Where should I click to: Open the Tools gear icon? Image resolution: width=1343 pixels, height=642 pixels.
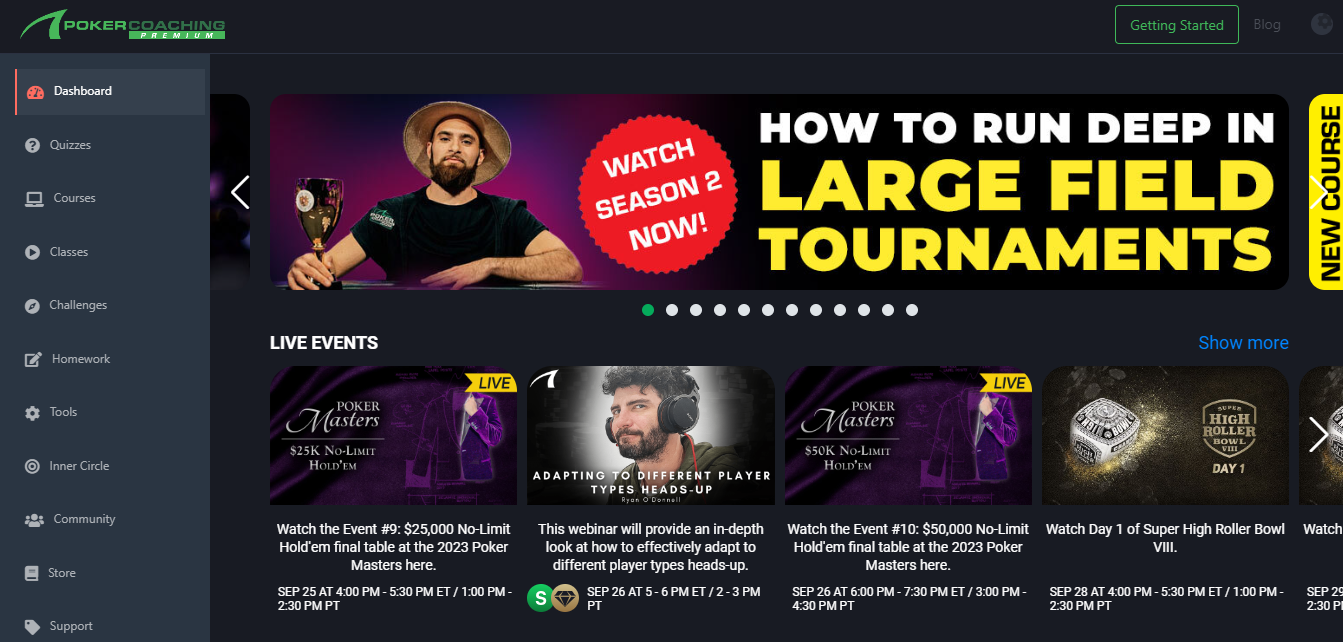tap(32, 413)
